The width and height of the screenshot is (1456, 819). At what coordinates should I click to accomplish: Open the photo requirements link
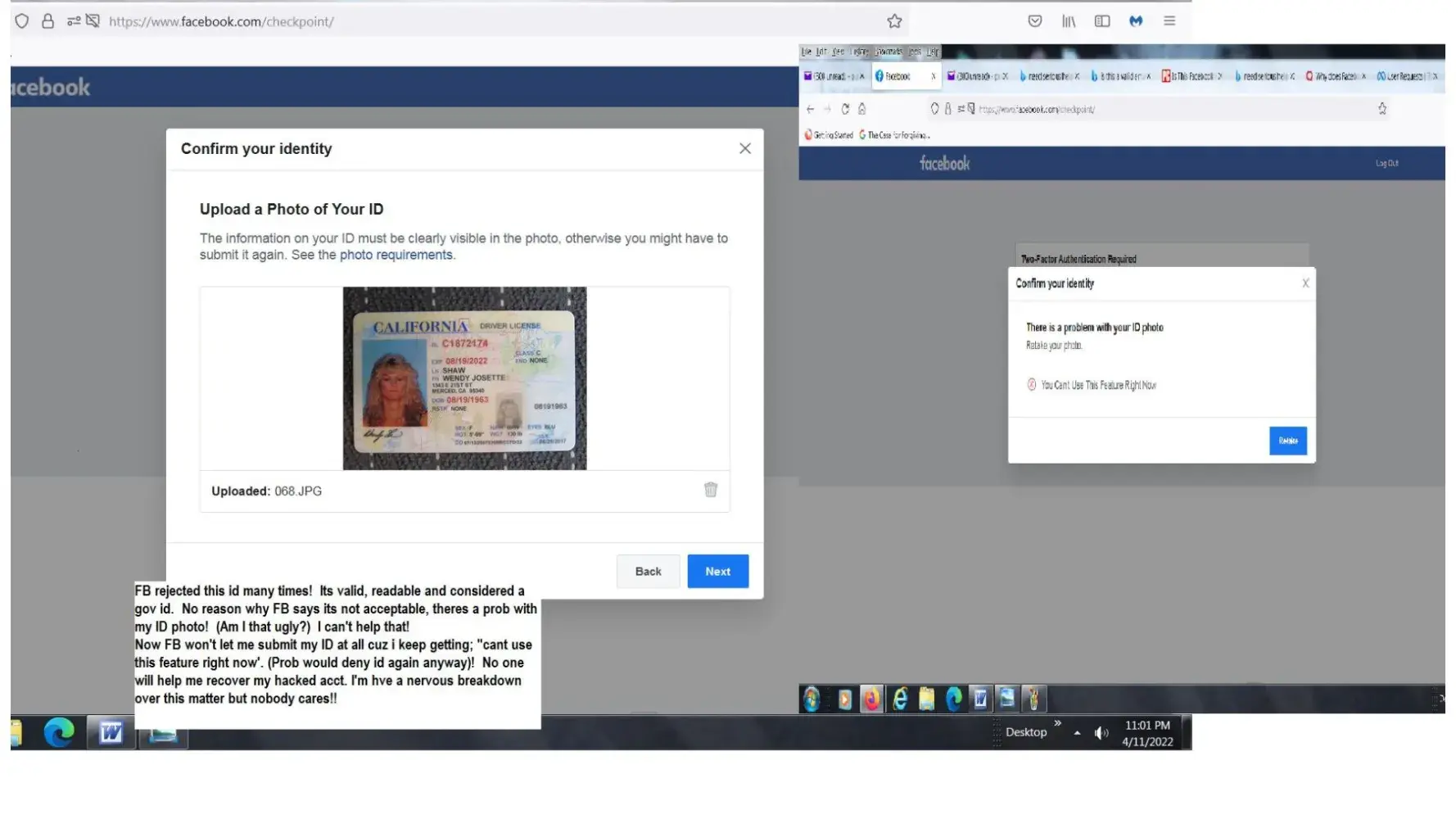396,255
